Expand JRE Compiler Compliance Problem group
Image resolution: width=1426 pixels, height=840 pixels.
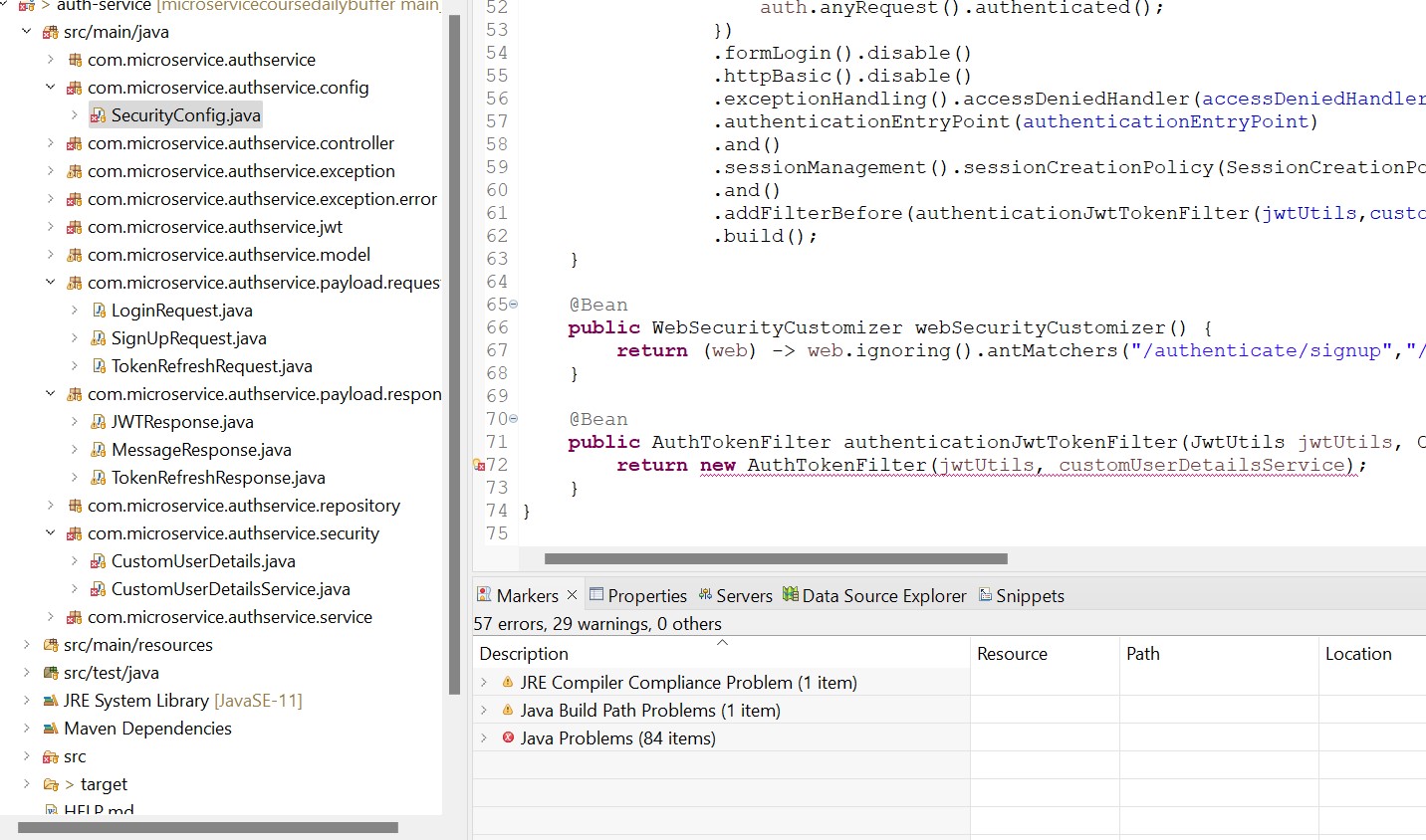click(484, 682)
